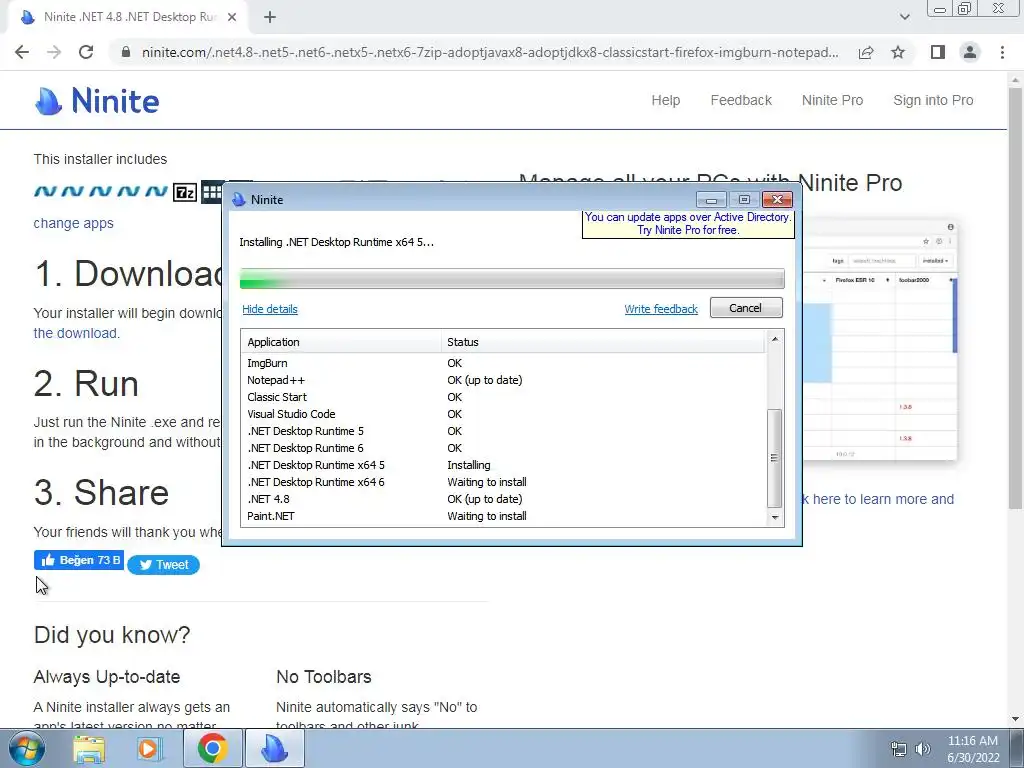This screenshot has width=1024, height=768.
Task: Click the address bar URL
Action: 490,52
